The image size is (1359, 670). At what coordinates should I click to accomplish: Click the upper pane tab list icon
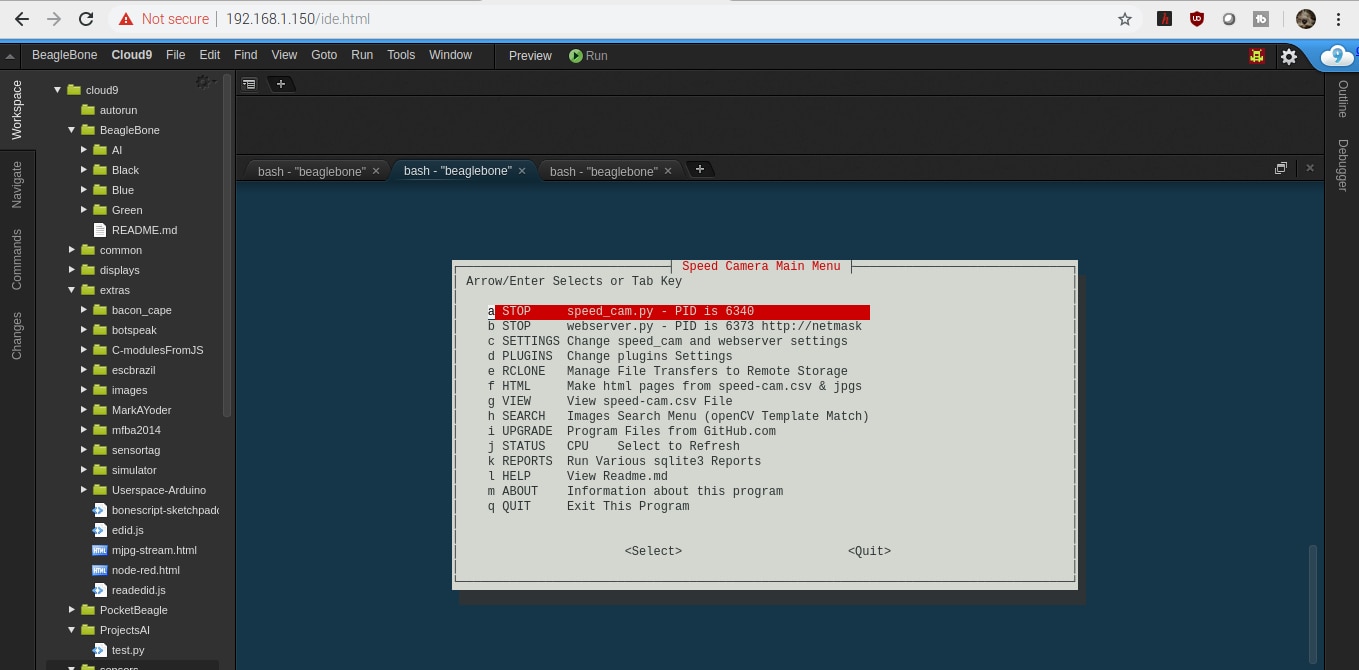[x=249, y=84]
